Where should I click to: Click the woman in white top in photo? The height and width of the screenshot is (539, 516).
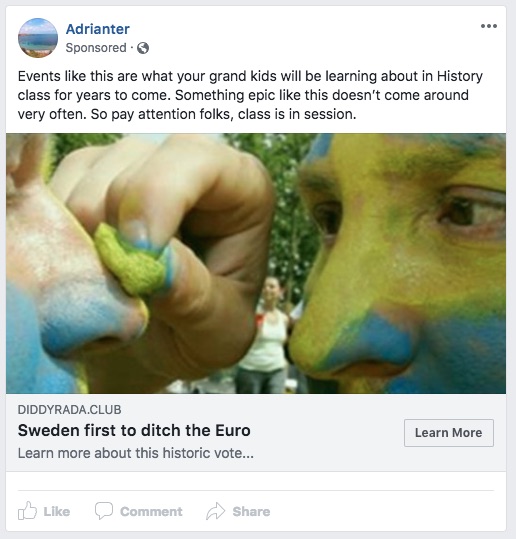[x=266, y=333]
